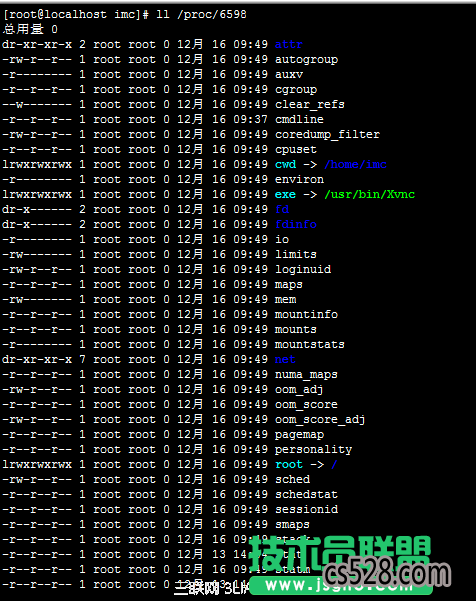The image size is (476, 601).
Task: Click the cmdline file name
Action: pos(299,119)
